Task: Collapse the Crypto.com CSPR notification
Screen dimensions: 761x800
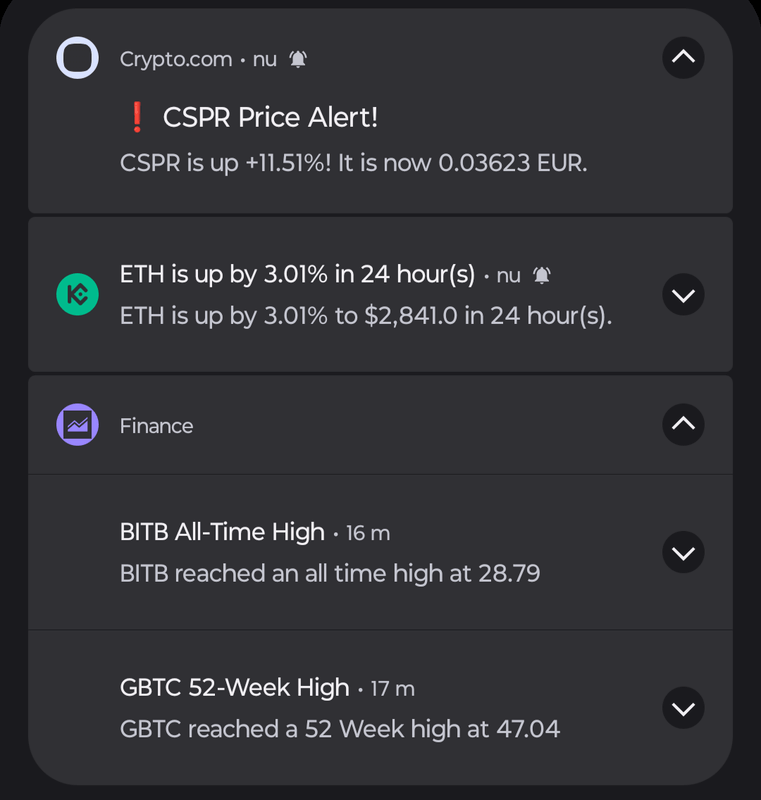Action: point(683,58)
